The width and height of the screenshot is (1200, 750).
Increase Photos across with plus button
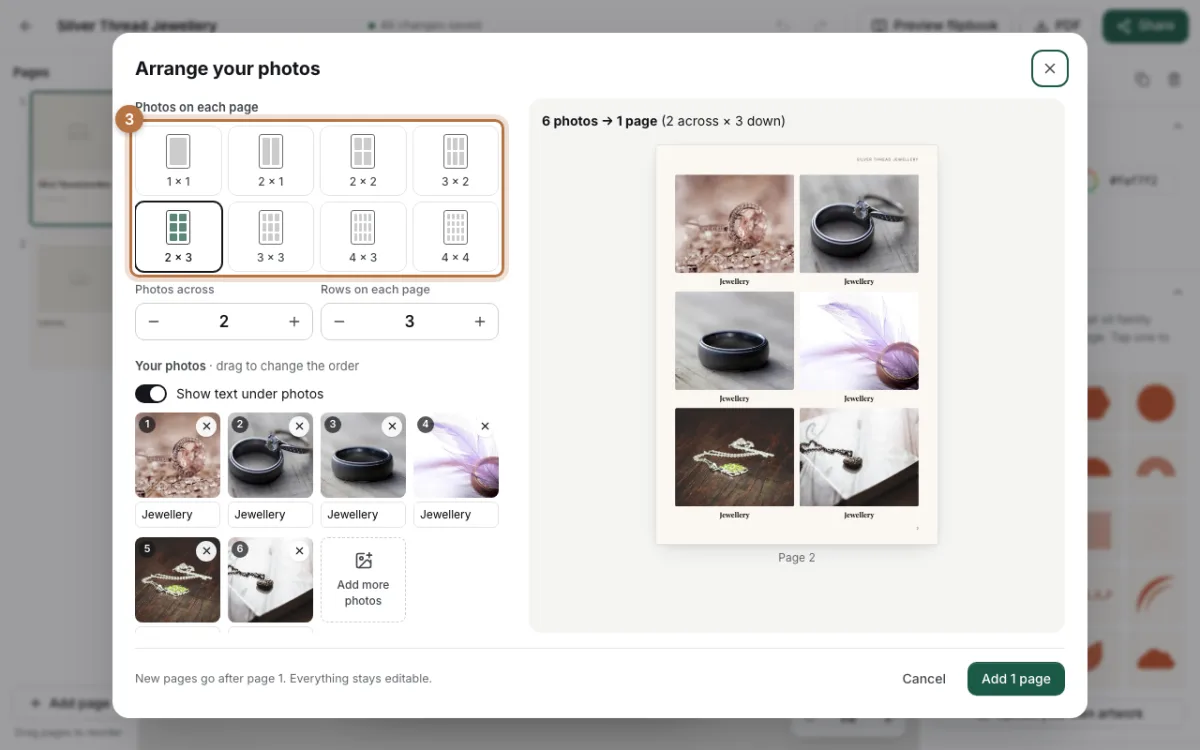tap(294, 321)
